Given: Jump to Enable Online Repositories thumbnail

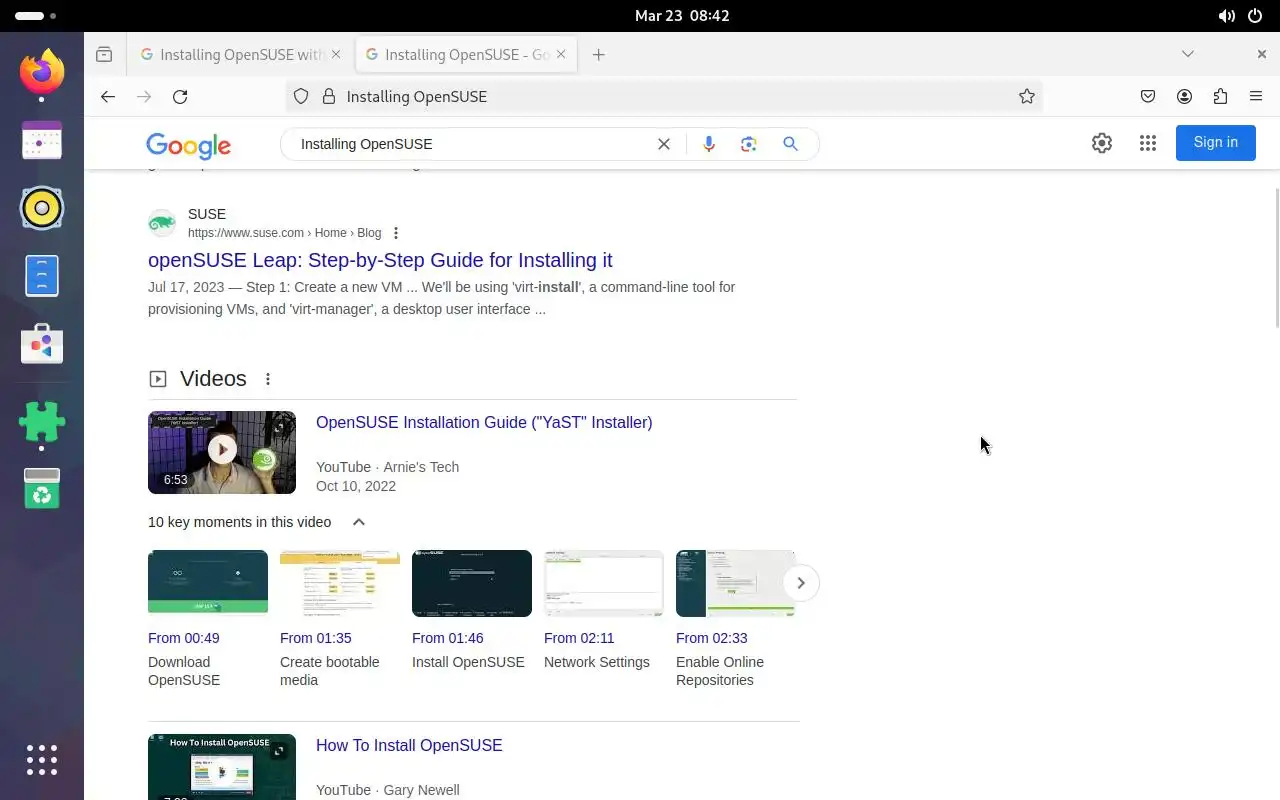Looking at the screenshot, I should point(735,583).
